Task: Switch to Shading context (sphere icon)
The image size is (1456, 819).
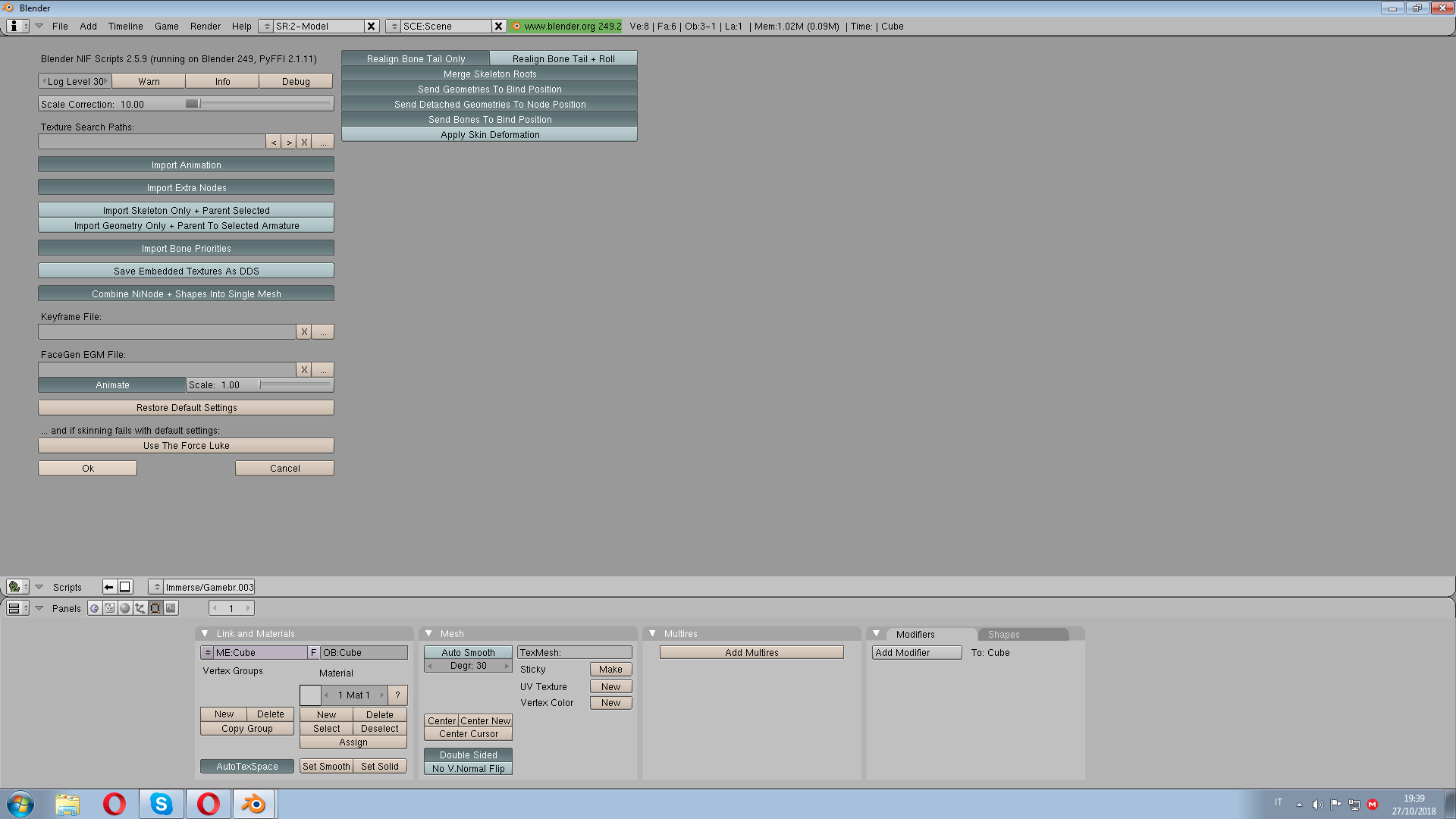Action: tap(125, 608)
